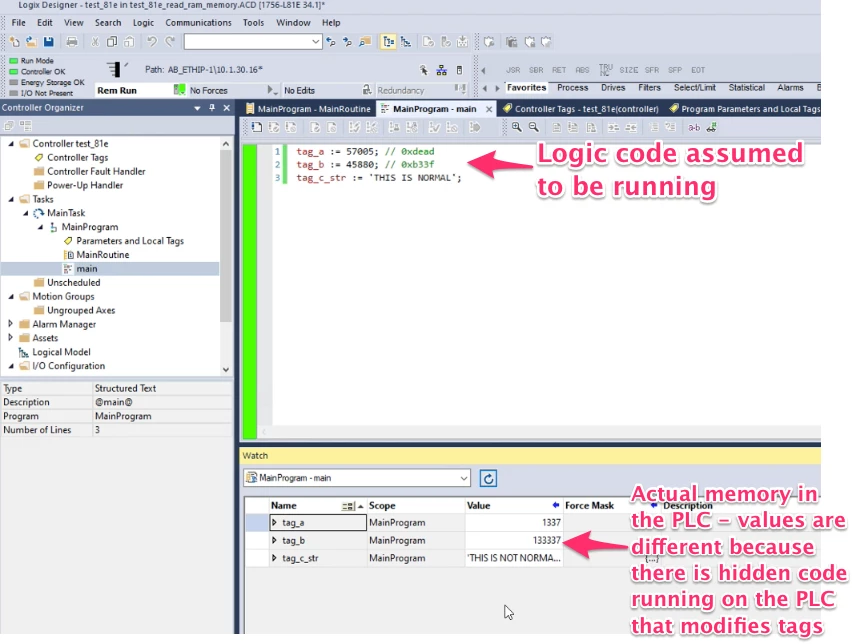The width and height of the screenshot is (857, 644).
Task: Refresh the Watch pane values
Action: click(488, 478)
